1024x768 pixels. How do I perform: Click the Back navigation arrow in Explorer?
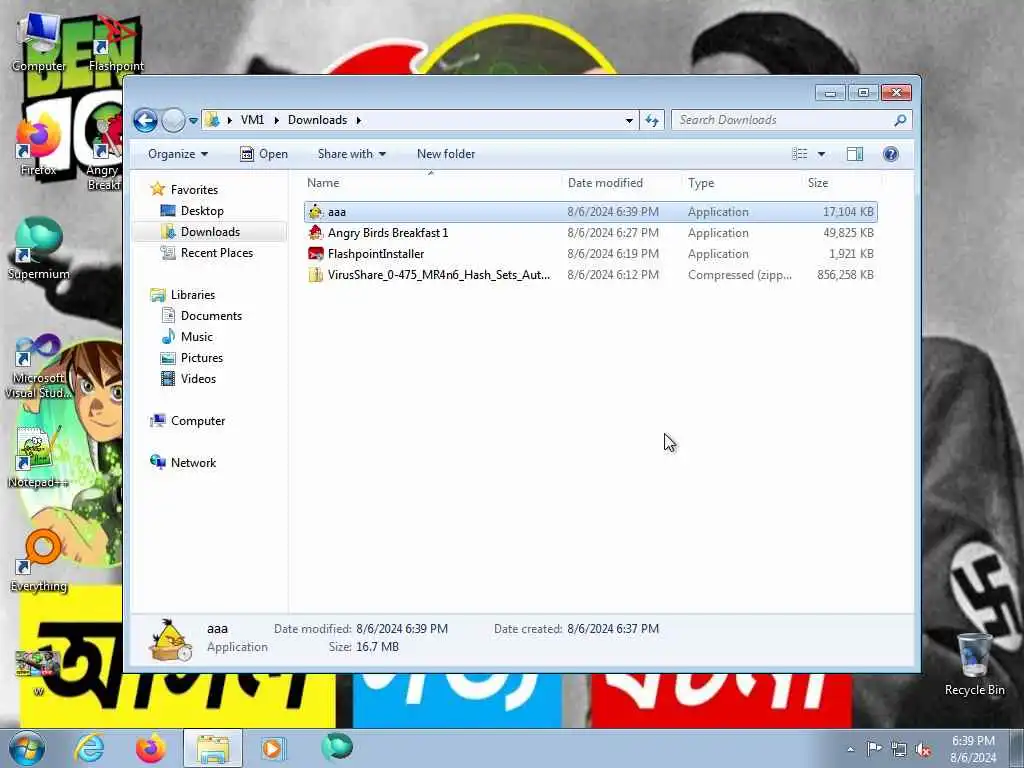point(145,120)
